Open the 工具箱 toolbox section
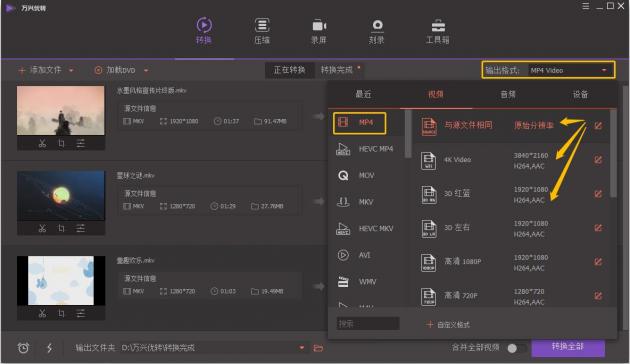Screen dimensions: 630x364 438,31
